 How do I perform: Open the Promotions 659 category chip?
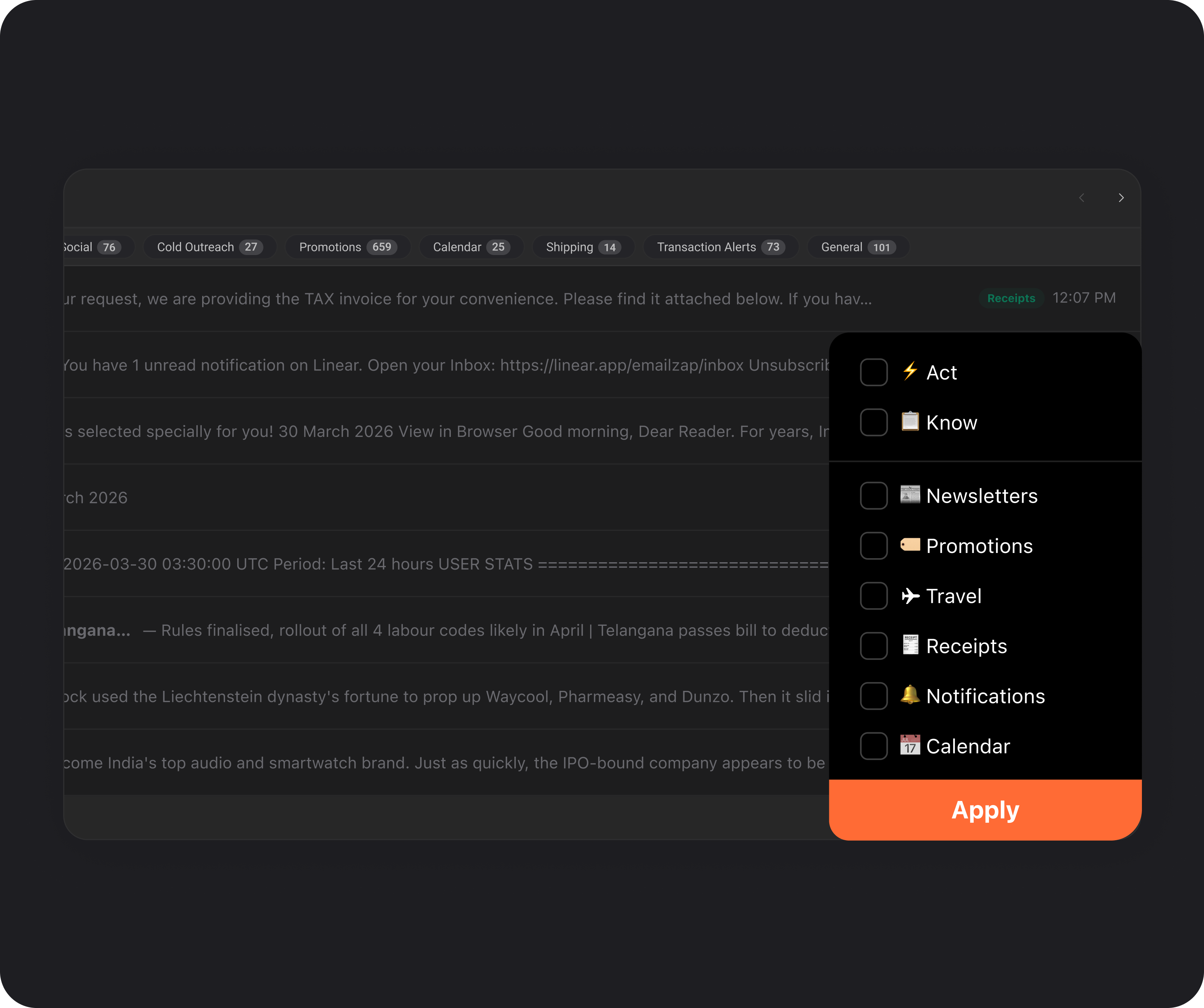pos(347,247)
